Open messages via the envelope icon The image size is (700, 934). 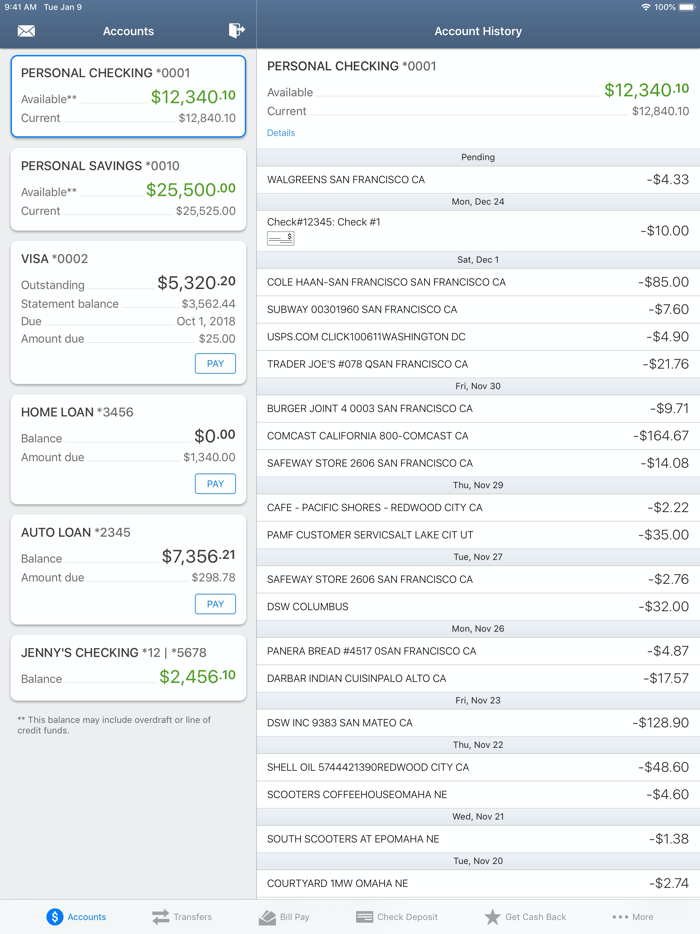pos(25,31)
